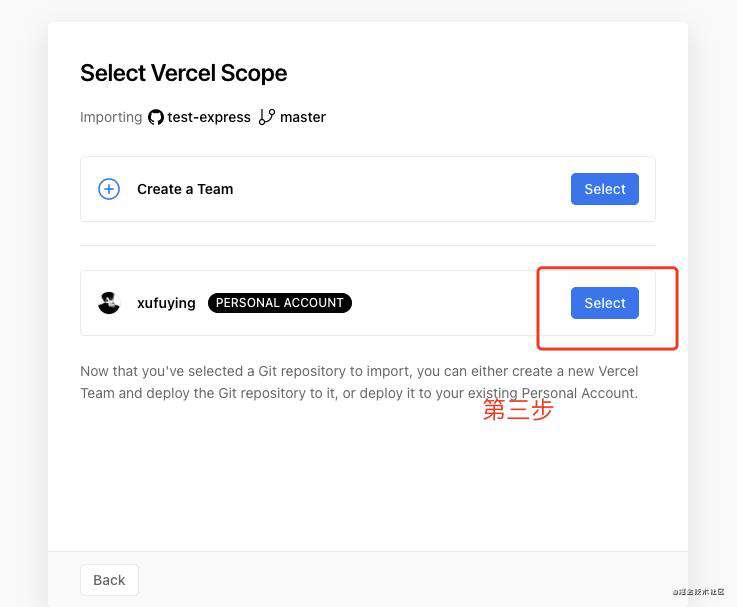Select the xufuying personal account scope

tap(604, 303)
